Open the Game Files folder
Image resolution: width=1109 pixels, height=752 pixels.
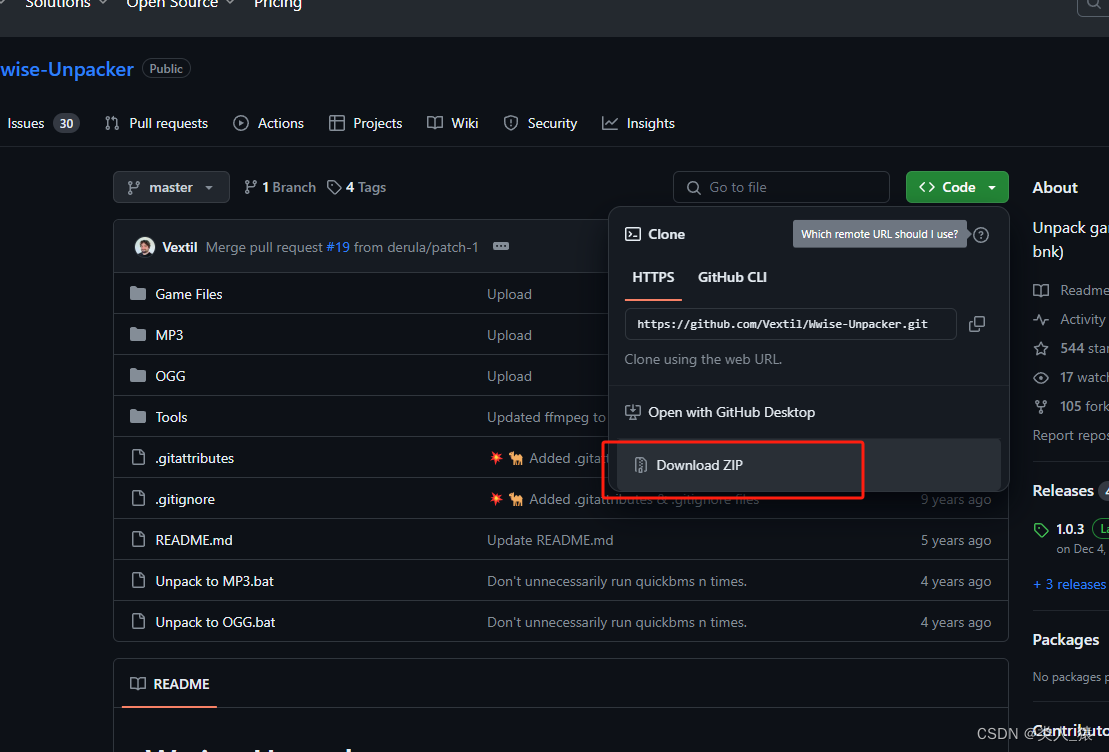tap(189, 294)
